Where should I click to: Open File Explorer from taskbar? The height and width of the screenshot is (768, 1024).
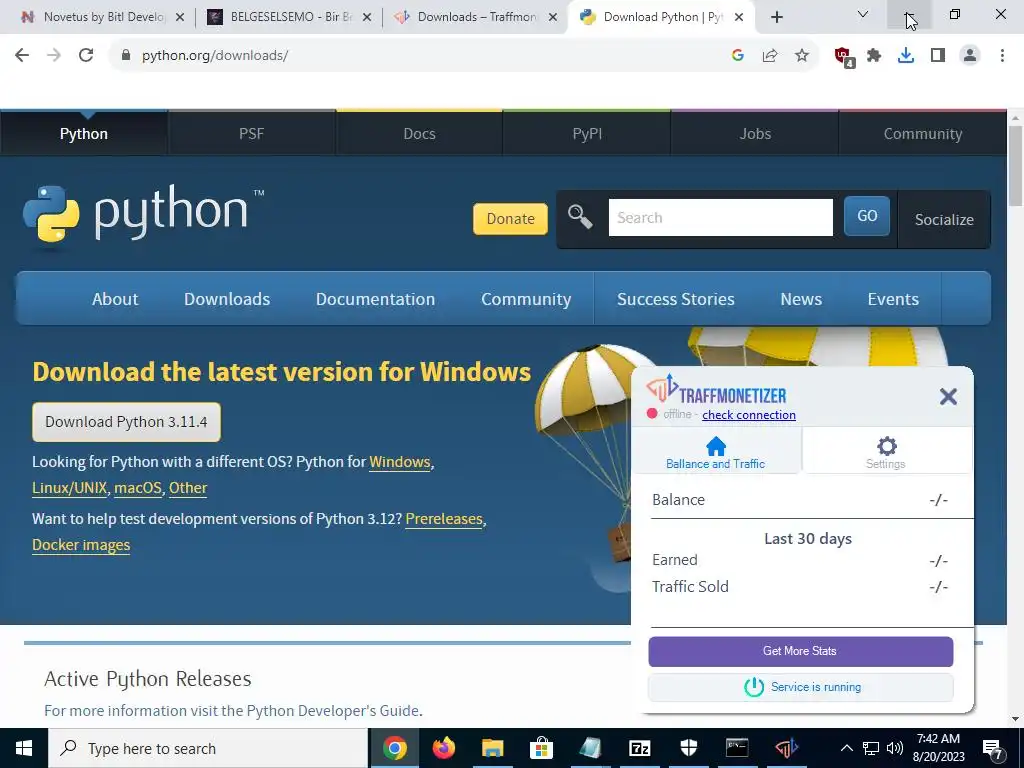tap(492, 748)
